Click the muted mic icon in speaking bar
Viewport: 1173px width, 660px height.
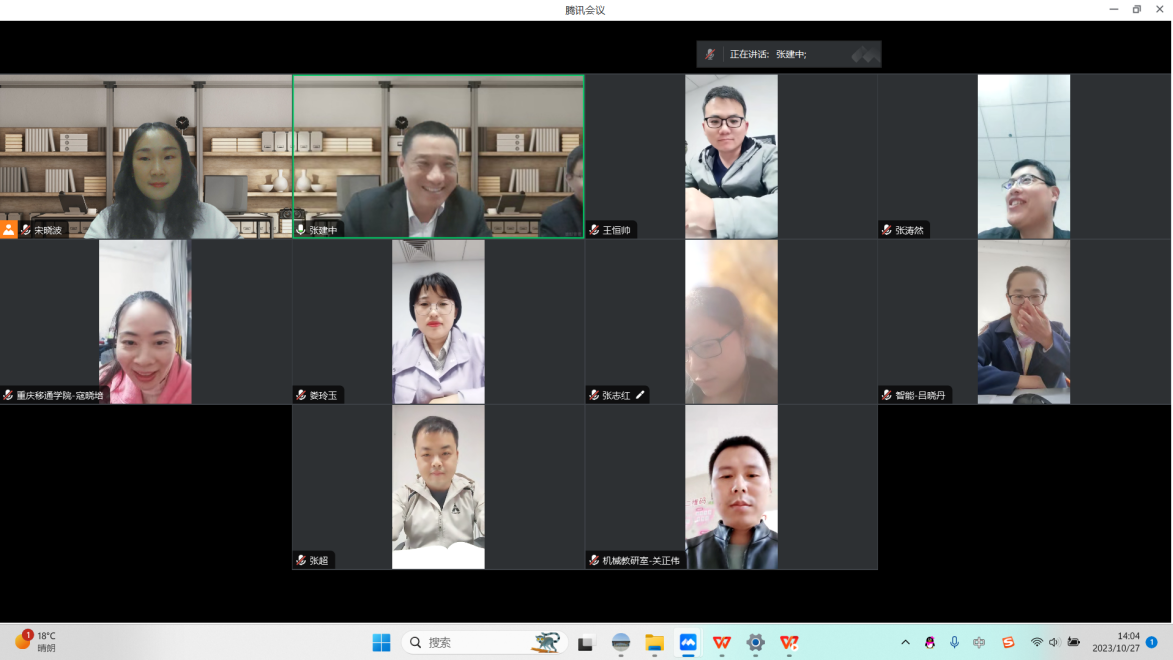coord(710,54)
